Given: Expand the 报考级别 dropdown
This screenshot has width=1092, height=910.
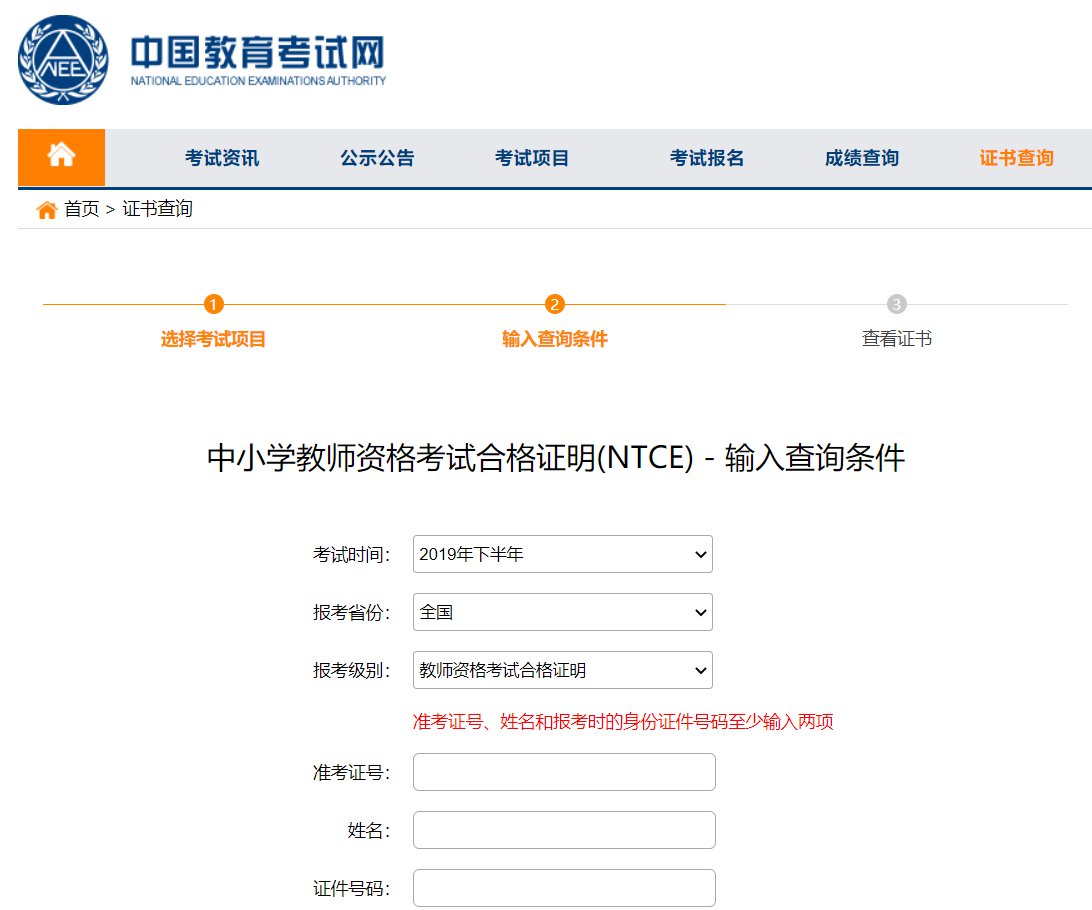Looking at the screenshot, I should tap(563, 670).
